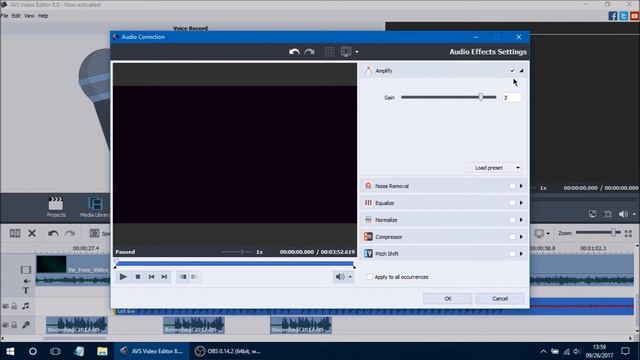This screenshot has height=360, width=640.
Task: Open the Load preset dropdown
Action: (493, 168)
